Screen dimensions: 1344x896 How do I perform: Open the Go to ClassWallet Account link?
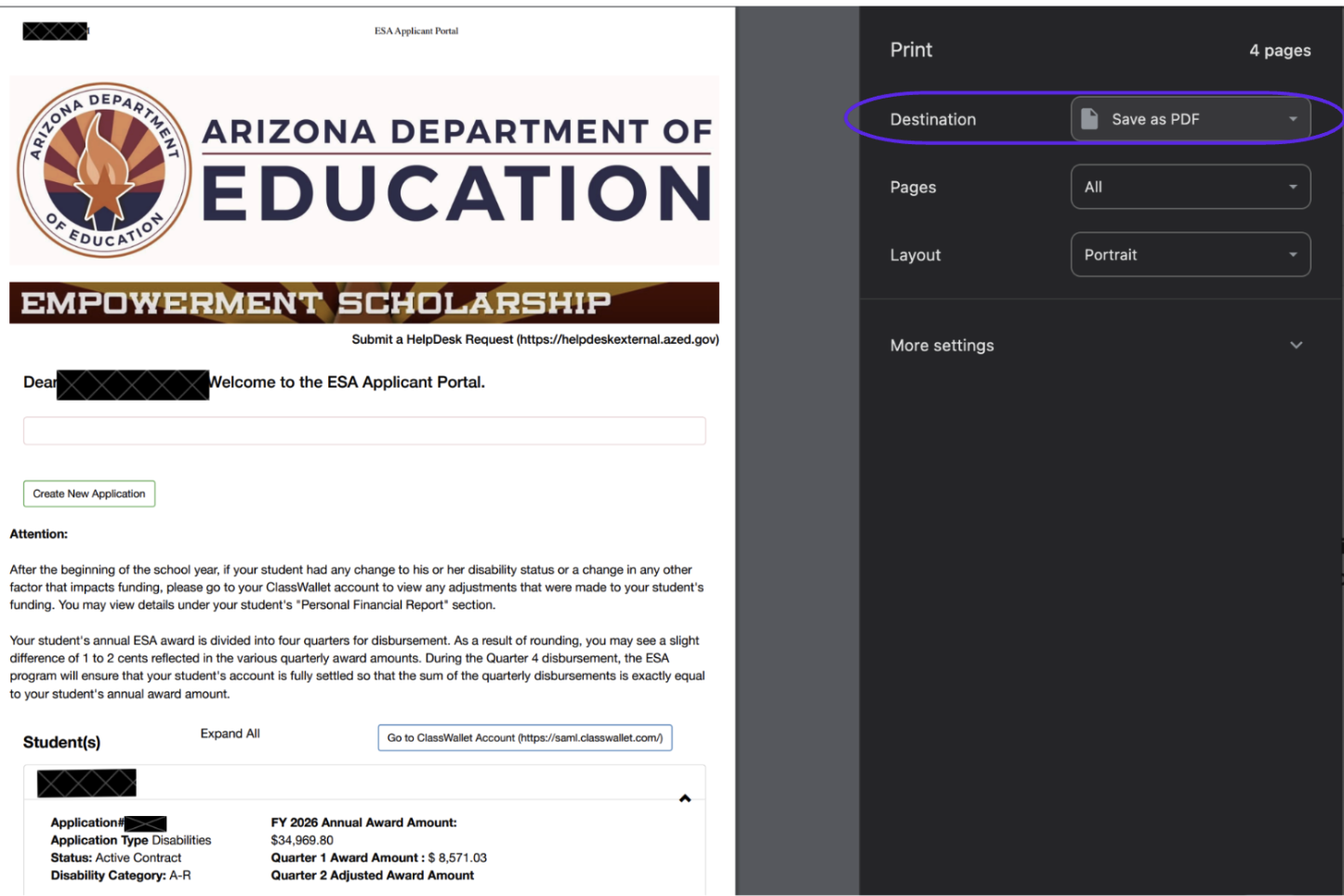click(x=525, y=738)
